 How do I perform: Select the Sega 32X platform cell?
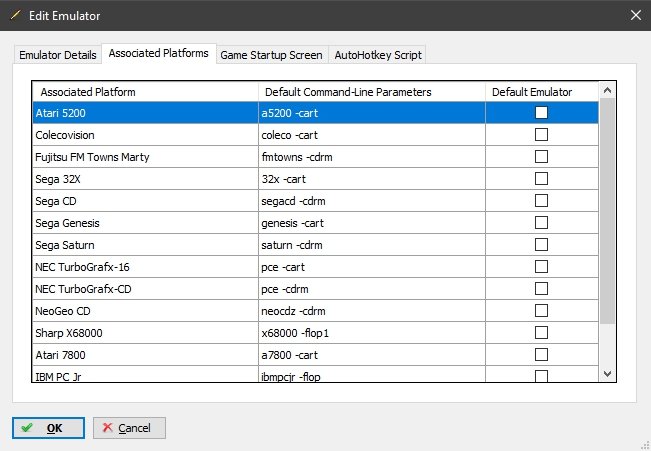[145, 179]
